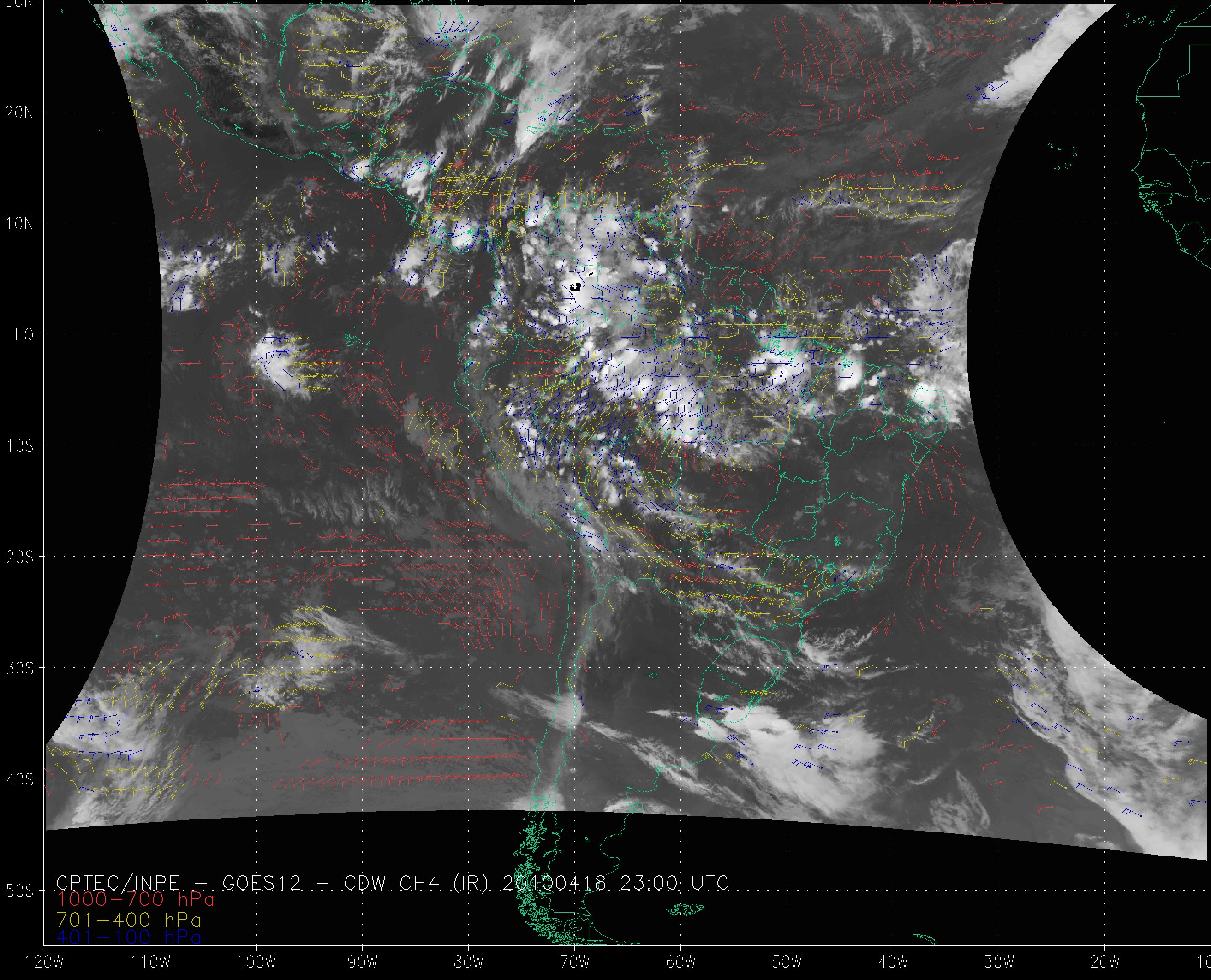Click the 20N latitude axis label
Screen dimensions: 1211x980
[19, 113]
